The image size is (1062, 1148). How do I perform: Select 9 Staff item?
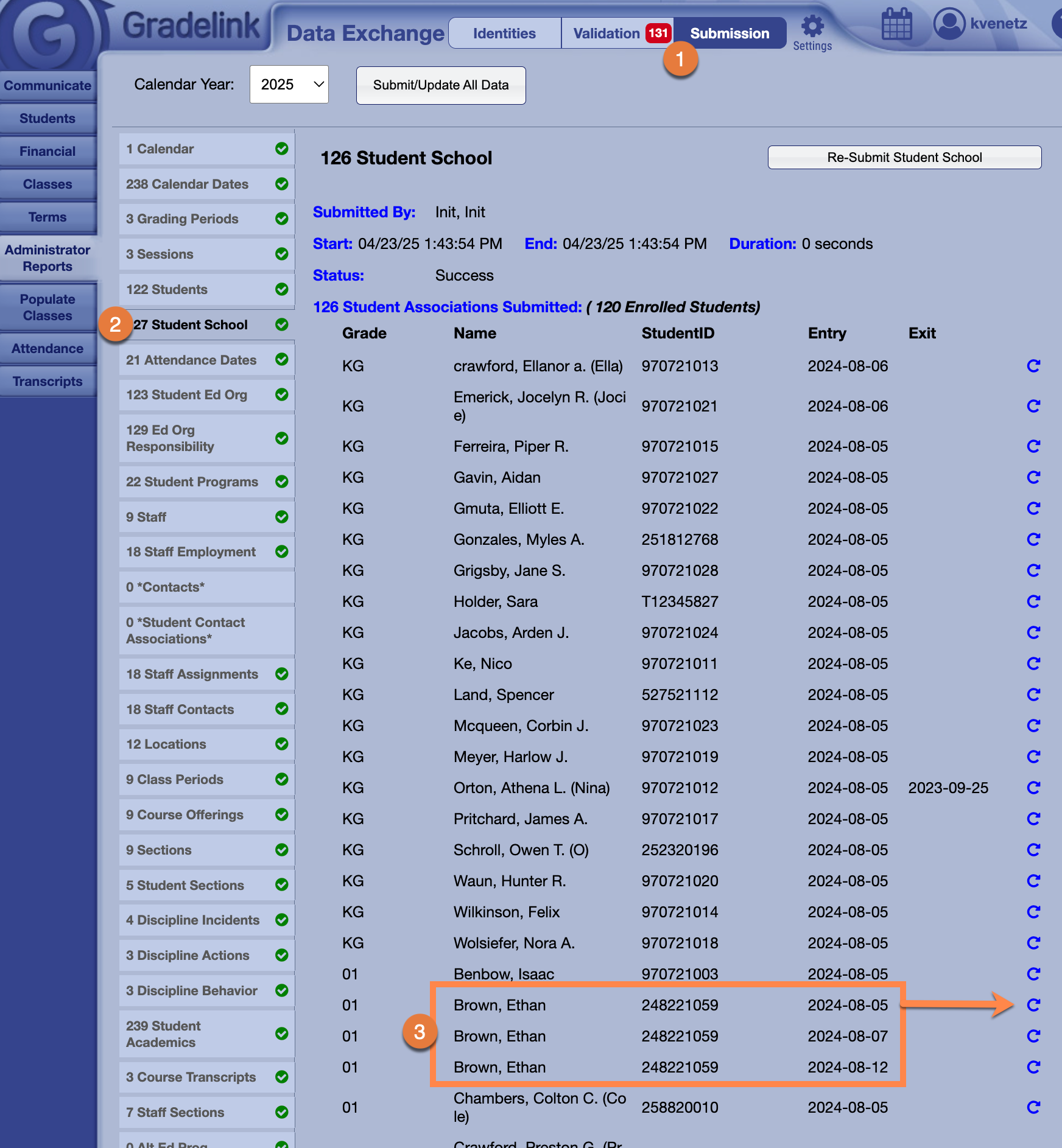click(207, 517)
